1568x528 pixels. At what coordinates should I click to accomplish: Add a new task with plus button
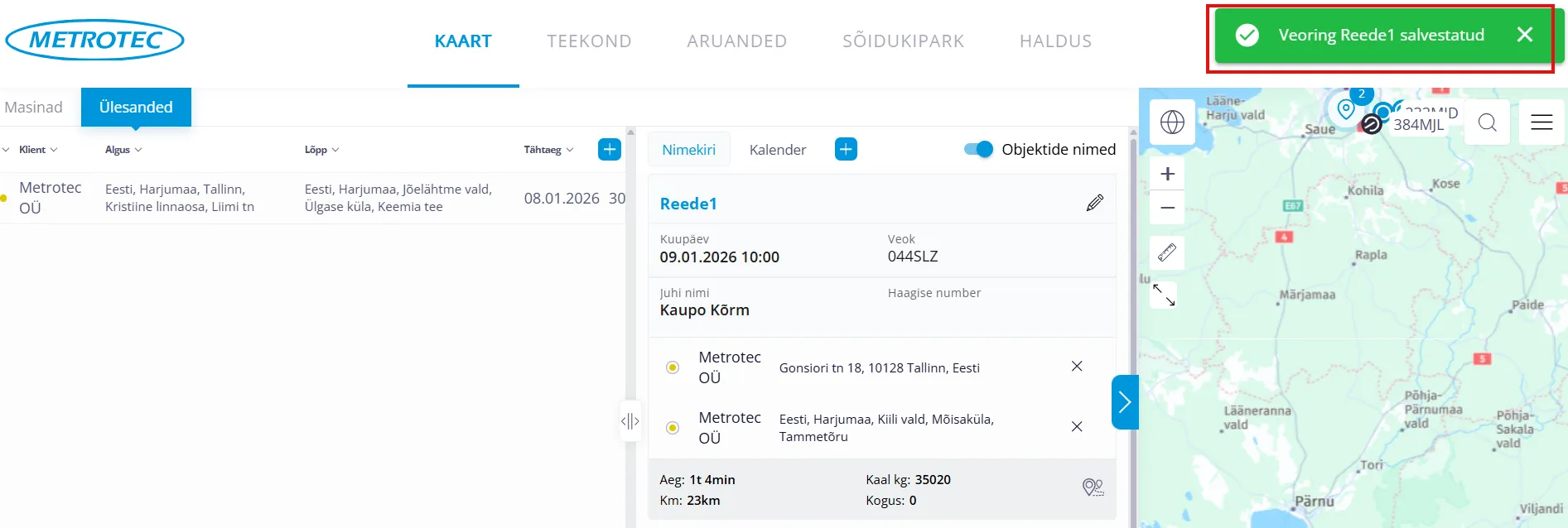click(x=609, y=150)
